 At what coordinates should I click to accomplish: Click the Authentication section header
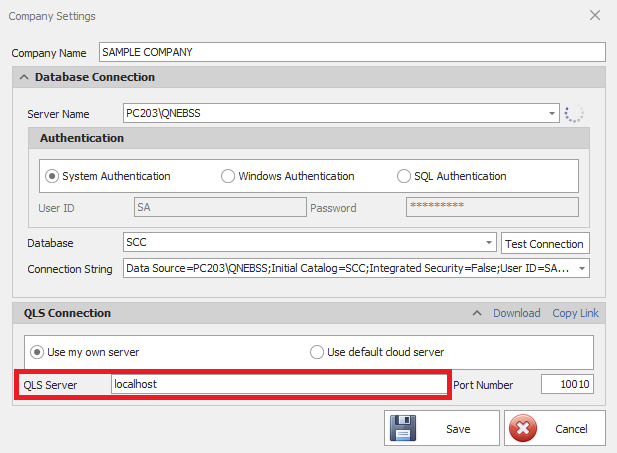pyautogui.click(x=309, y=138)
